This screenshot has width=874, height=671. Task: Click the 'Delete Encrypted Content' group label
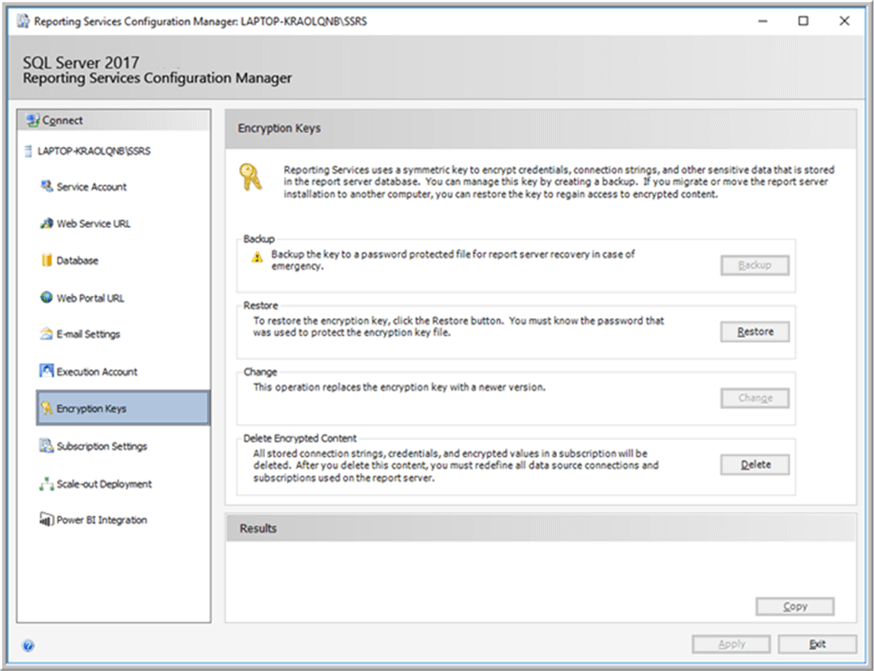pyautogui.click(x=300, y=438)
